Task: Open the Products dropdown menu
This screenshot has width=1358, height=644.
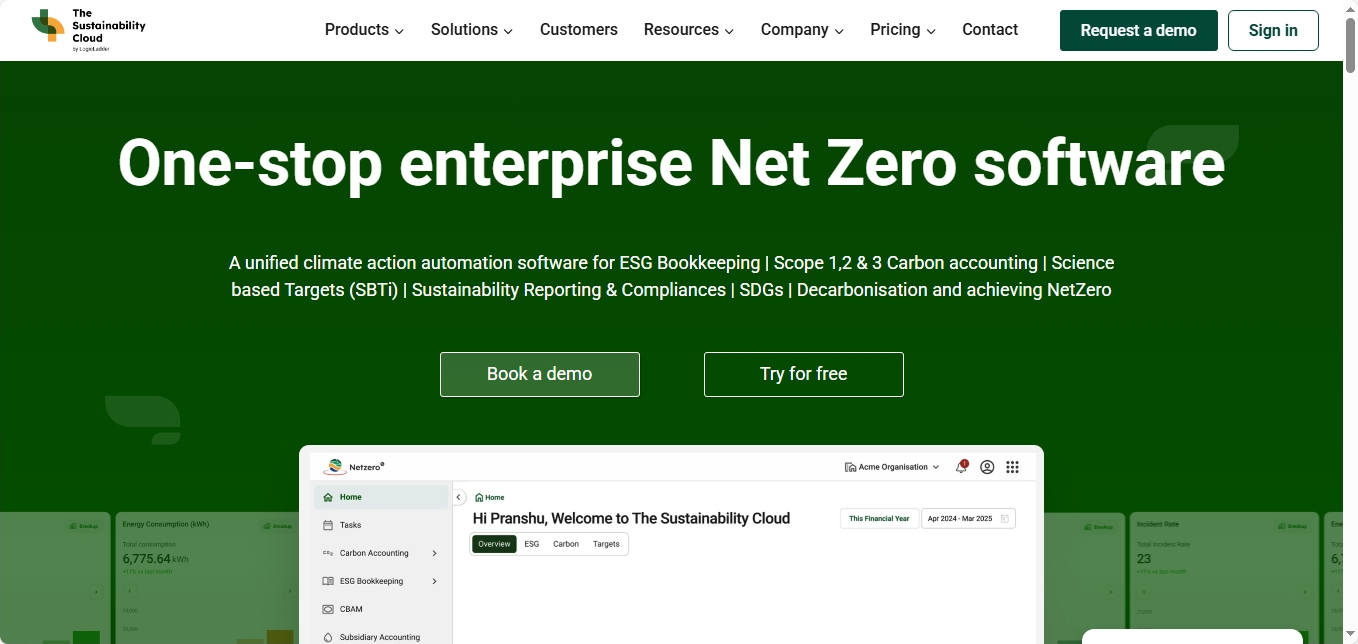Action: point(364,30)
